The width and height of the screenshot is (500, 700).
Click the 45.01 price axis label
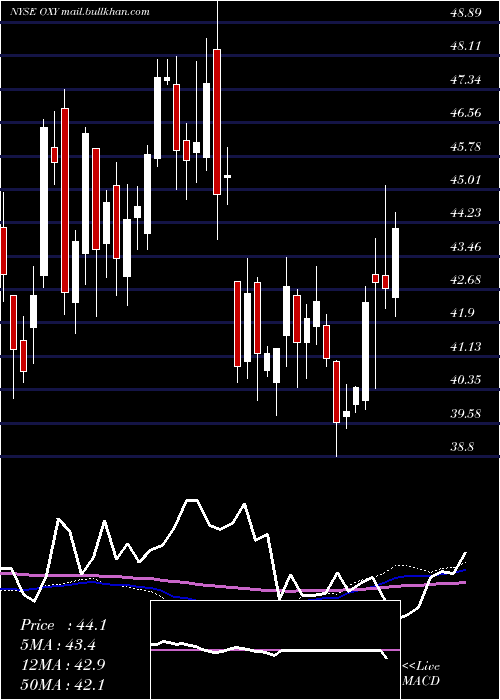(466, 180)
